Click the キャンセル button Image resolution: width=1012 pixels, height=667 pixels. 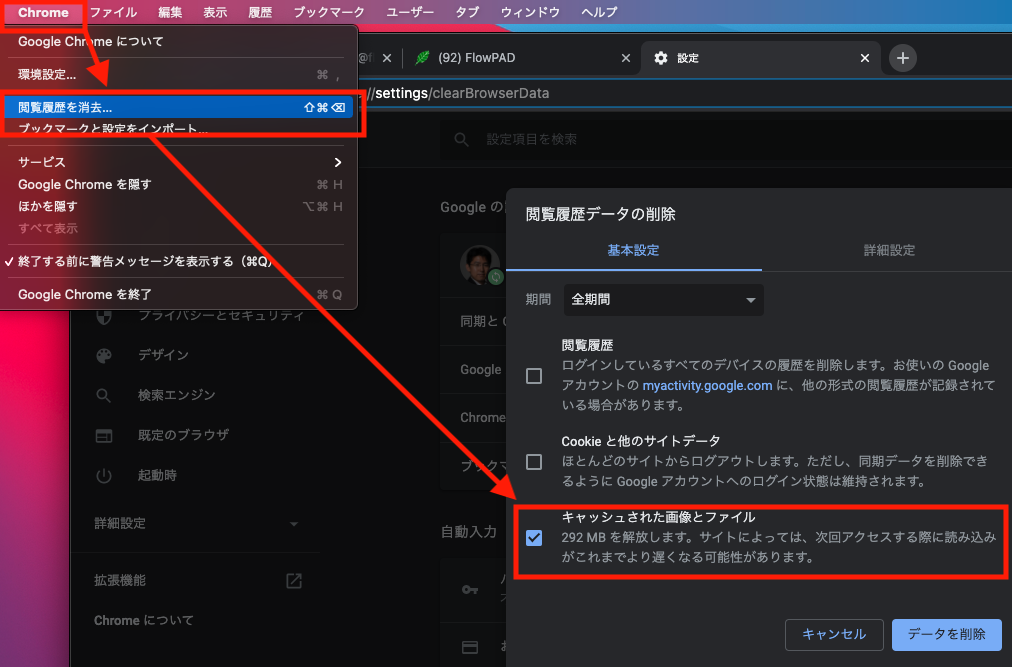click(x=834, y=634)
